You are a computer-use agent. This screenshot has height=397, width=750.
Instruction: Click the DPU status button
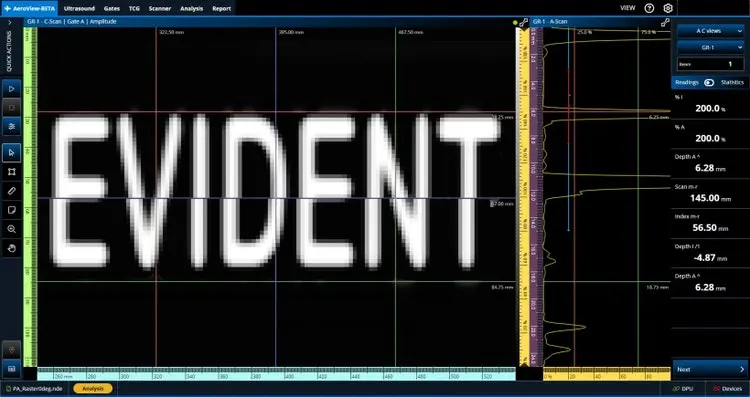pos(683,388)
